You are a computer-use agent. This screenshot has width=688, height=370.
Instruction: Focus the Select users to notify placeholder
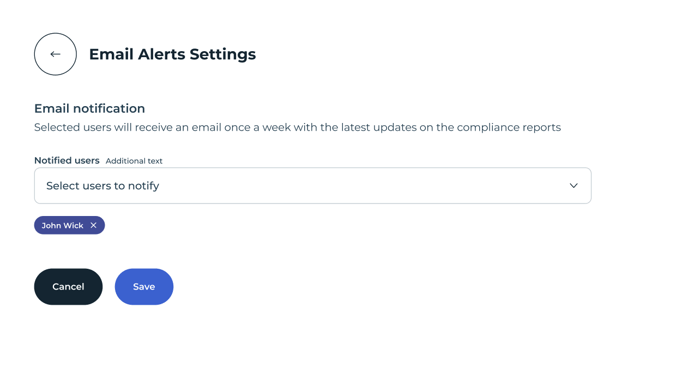(x=103, y=186)
